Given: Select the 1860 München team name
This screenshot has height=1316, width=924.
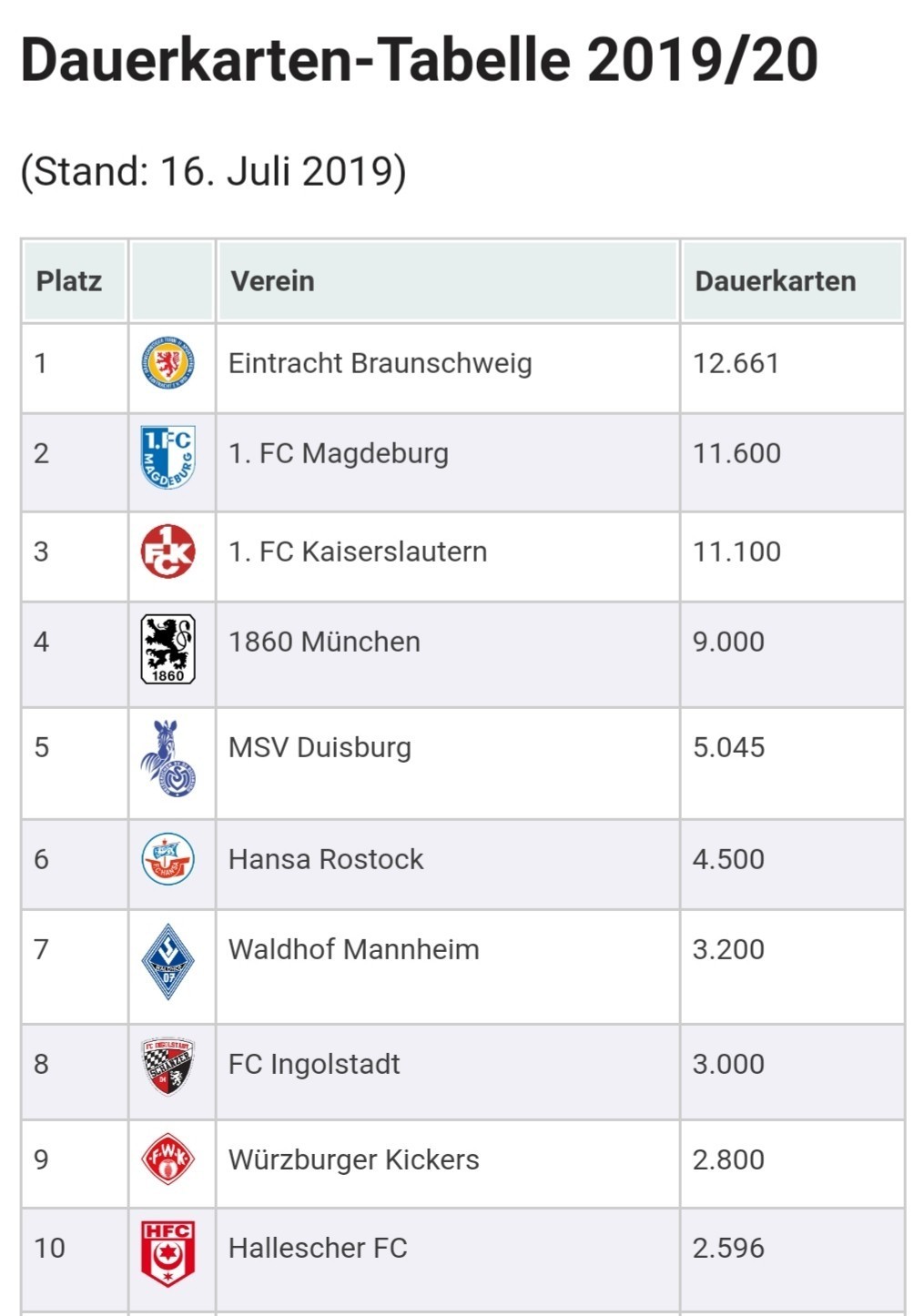Looking at the screenshot, I should (x=324, y=642).
